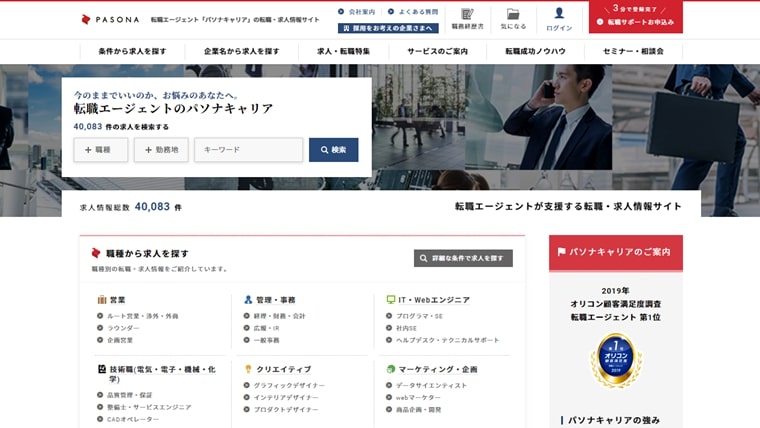Click the パソナキャリアの強み heading
Image resolution: width=760 pixels, height=428 pixels.
click(x=614, y=420)
